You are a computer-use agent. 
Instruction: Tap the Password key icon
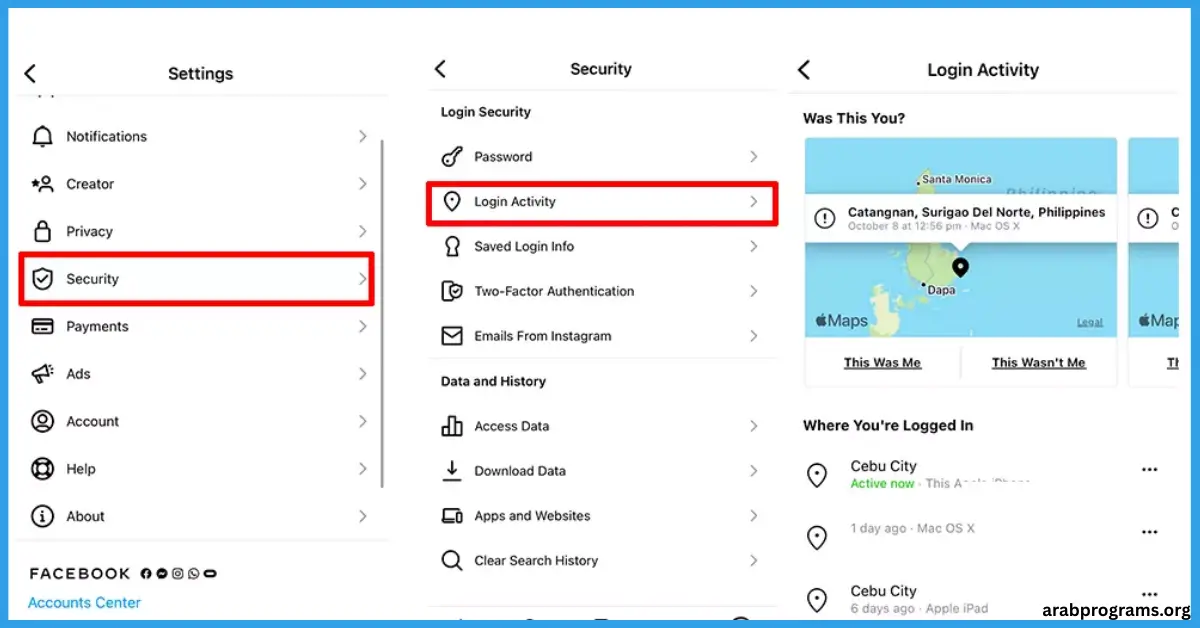[452, 157]
